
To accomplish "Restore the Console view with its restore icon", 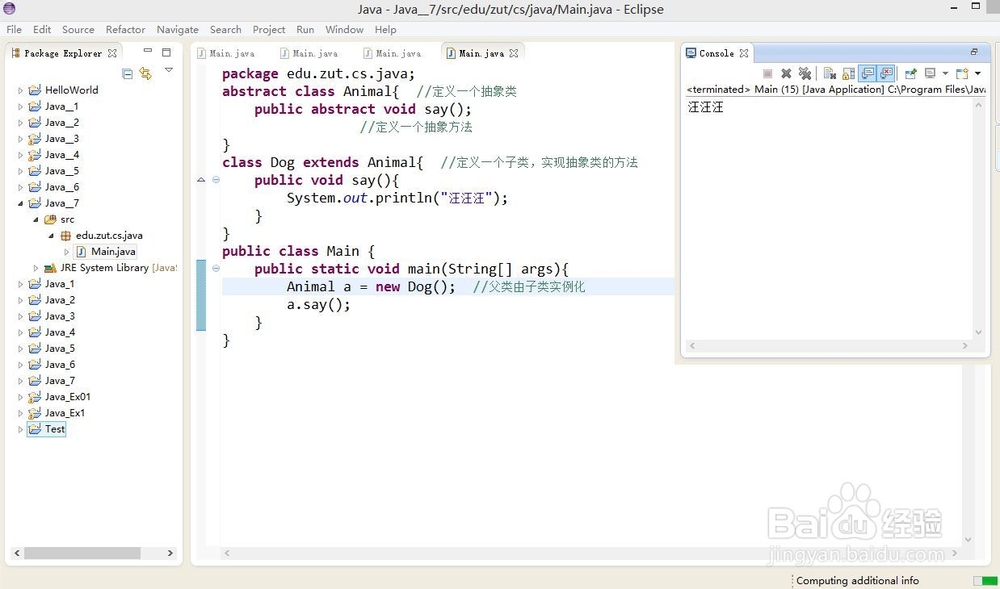I will point(974,52).
